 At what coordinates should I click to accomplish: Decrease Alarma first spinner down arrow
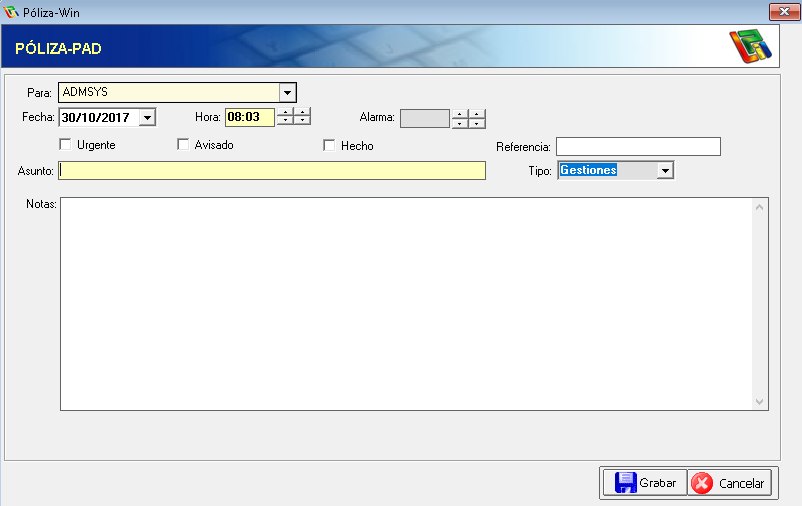click(x=460, y=123)
